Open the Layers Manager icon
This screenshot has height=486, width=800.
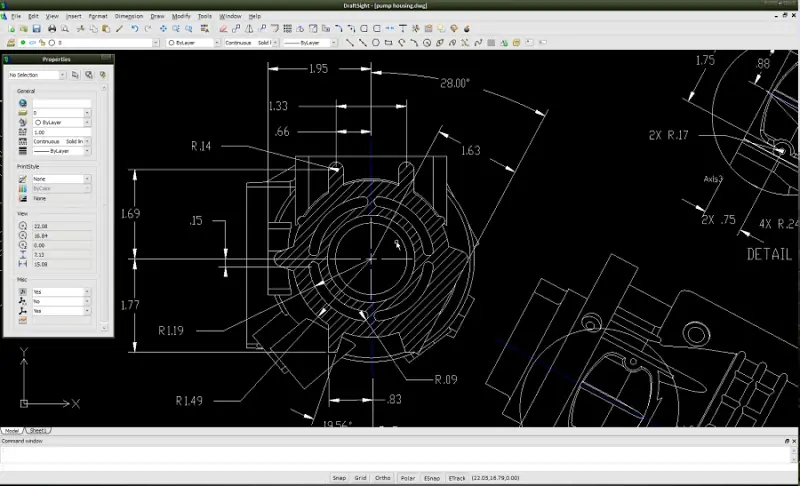(x=11, y=43)
